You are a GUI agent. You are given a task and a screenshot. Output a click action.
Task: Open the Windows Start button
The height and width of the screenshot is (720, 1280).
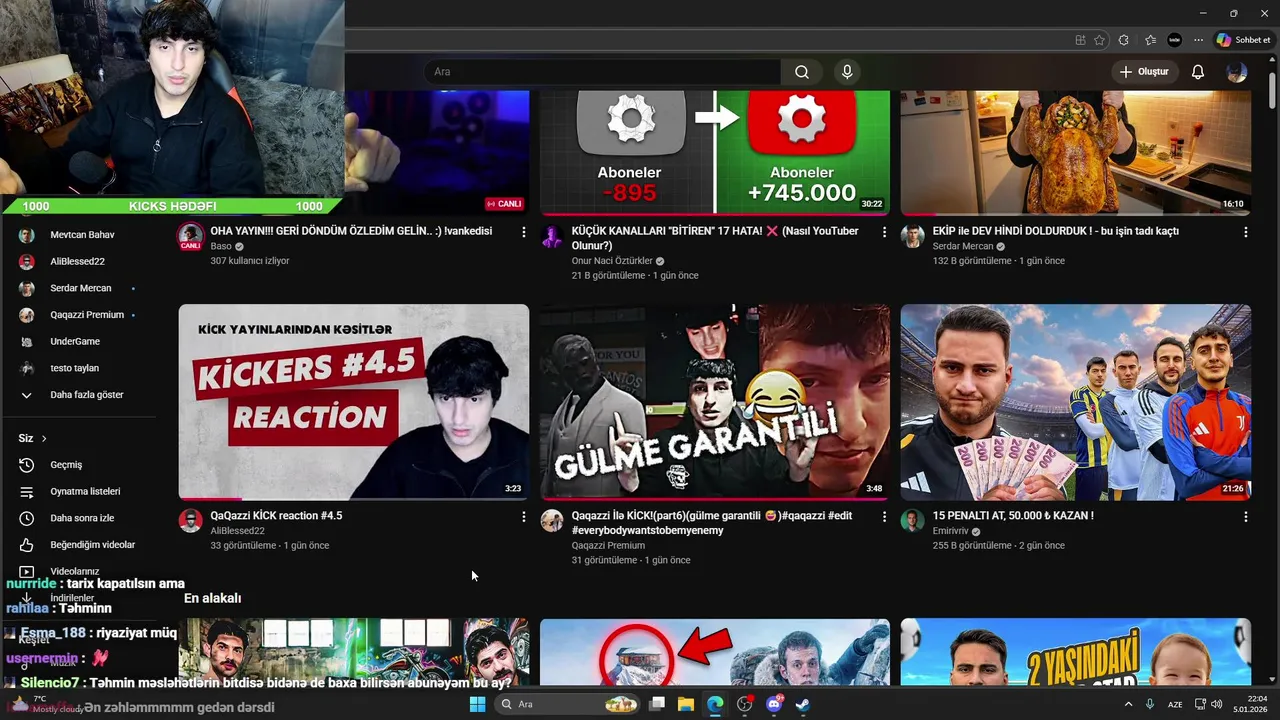pos(477,704)
